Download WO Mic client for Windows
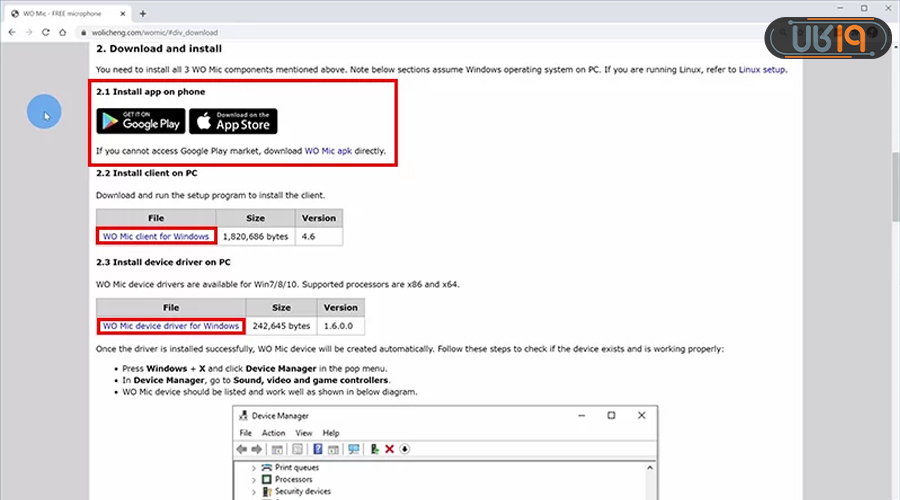The height and width of the screenshot is (500, 900). point(156,237)
